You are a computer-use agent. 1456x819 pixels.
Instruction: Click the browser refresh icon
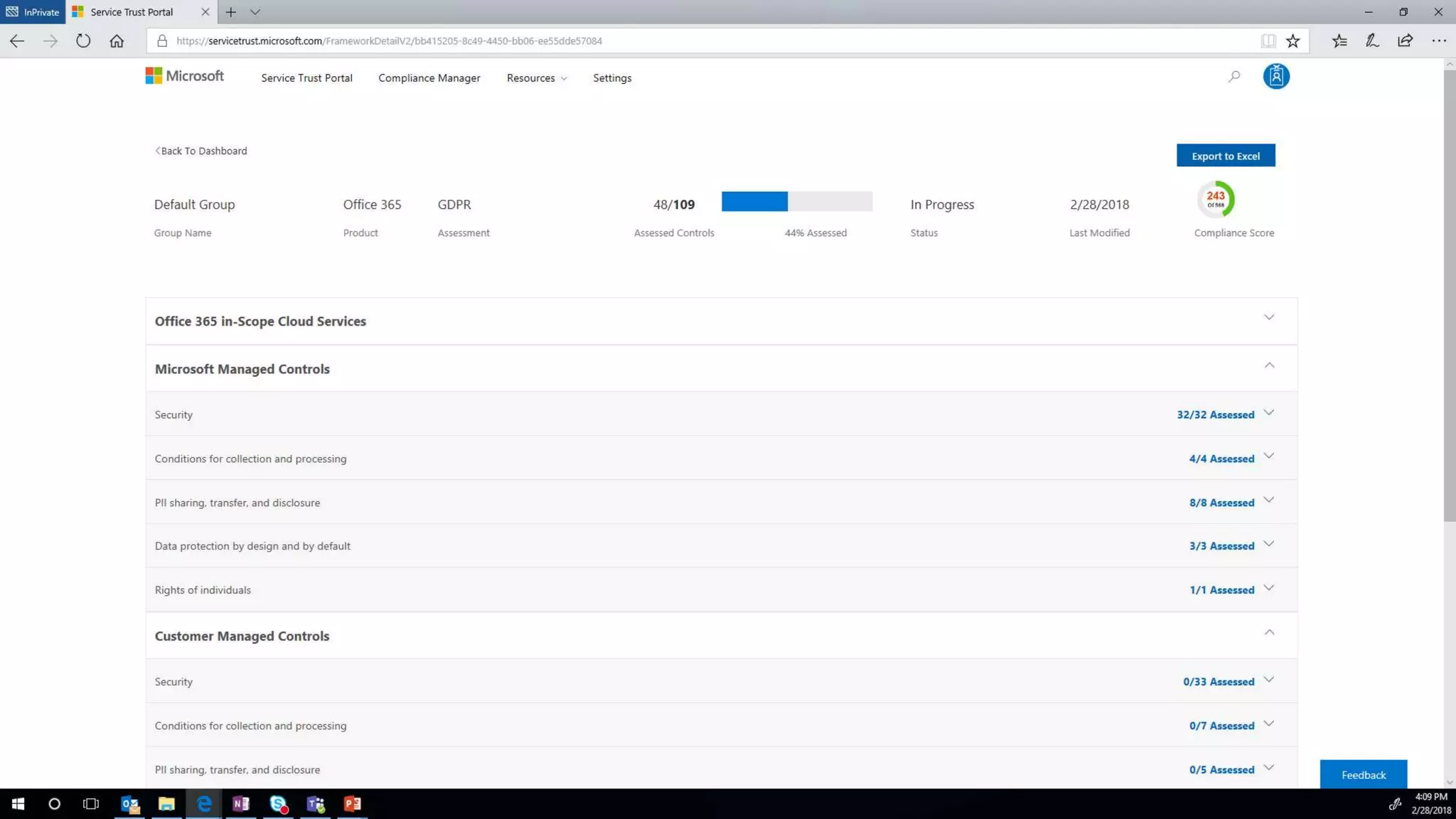pos(83,41)
